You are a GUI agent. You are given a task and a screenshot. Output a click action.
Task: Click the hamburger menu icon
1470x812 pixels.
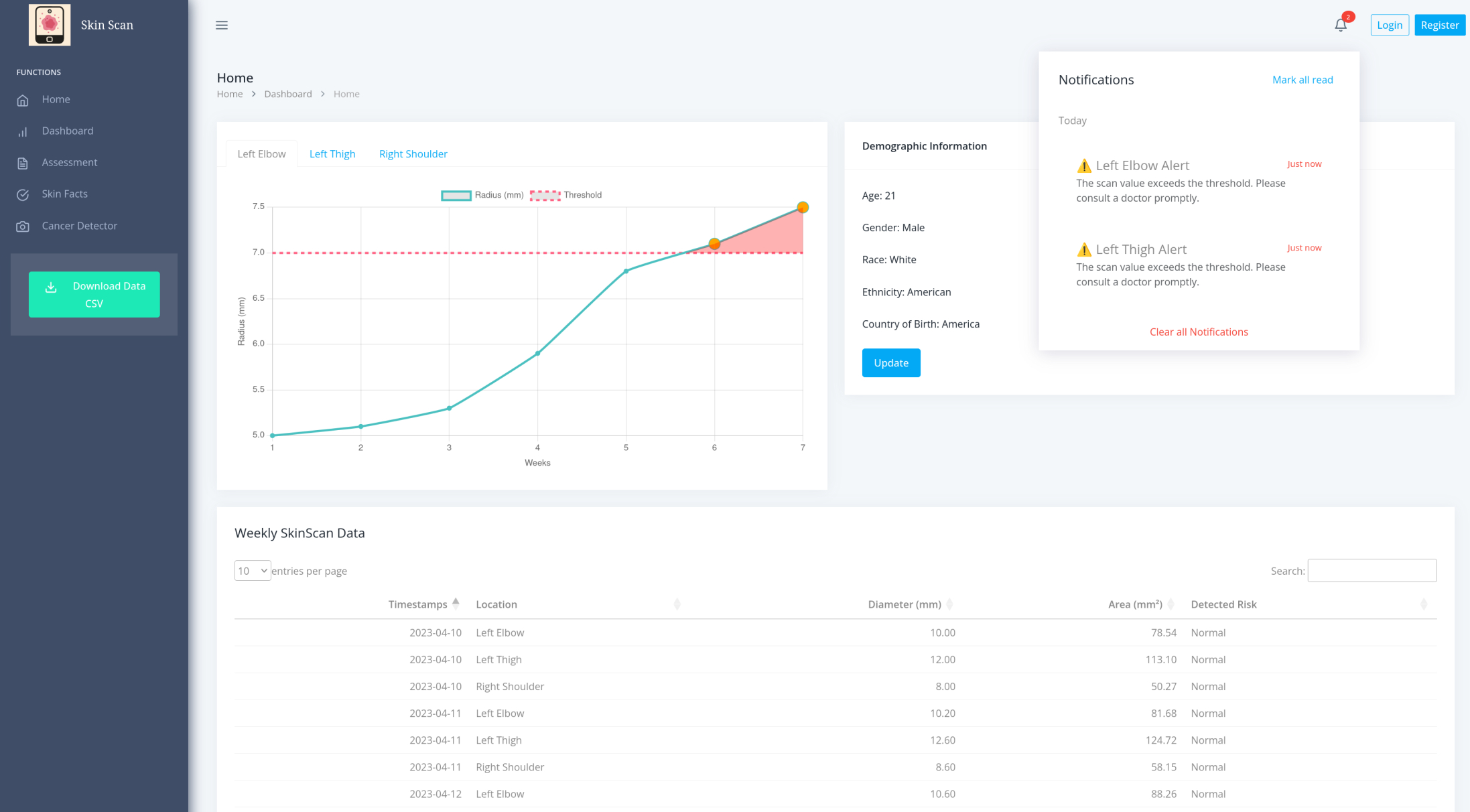tap(222, 25)
